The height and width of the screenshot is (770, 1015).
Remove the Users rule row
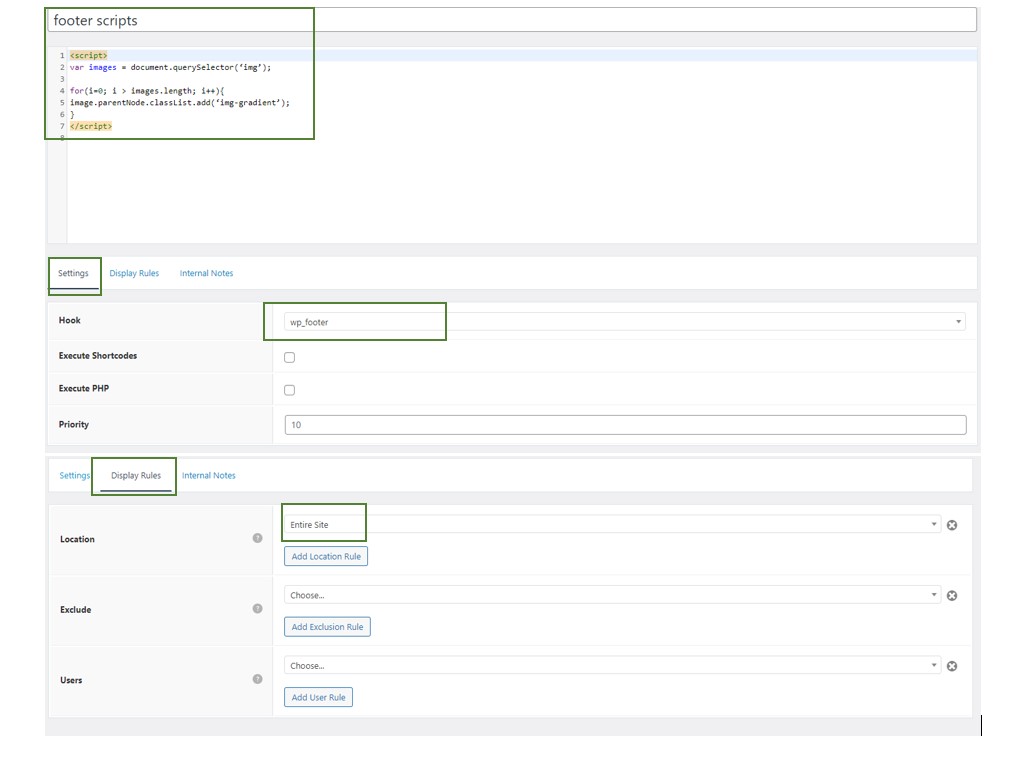point(952,666)
